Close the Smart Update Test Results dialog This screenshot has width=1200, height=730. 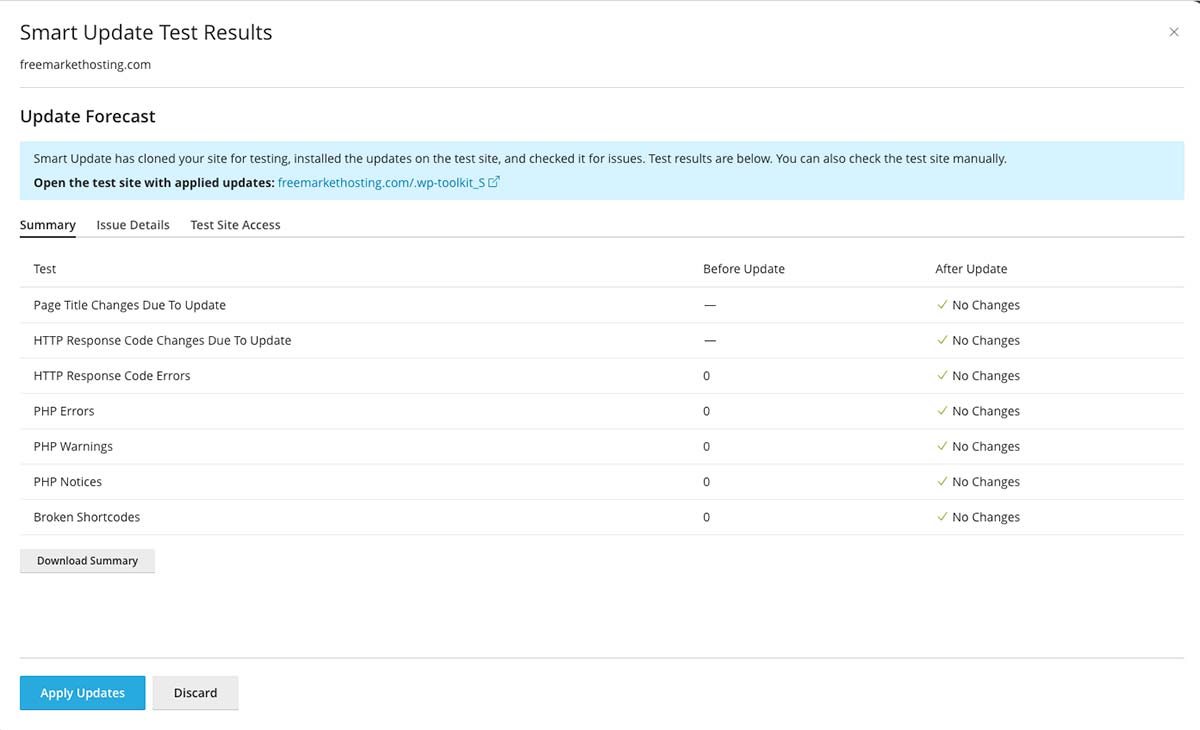[x=1174, y=32]
